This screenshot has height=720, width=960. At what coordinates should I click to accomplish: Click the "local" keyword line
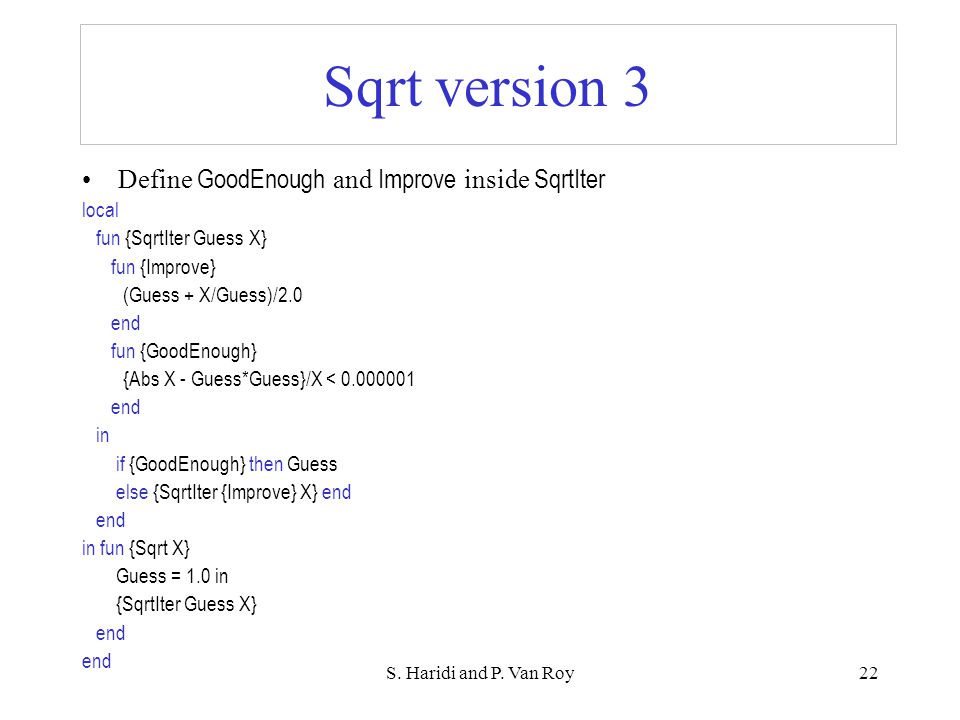coord(100,210)
